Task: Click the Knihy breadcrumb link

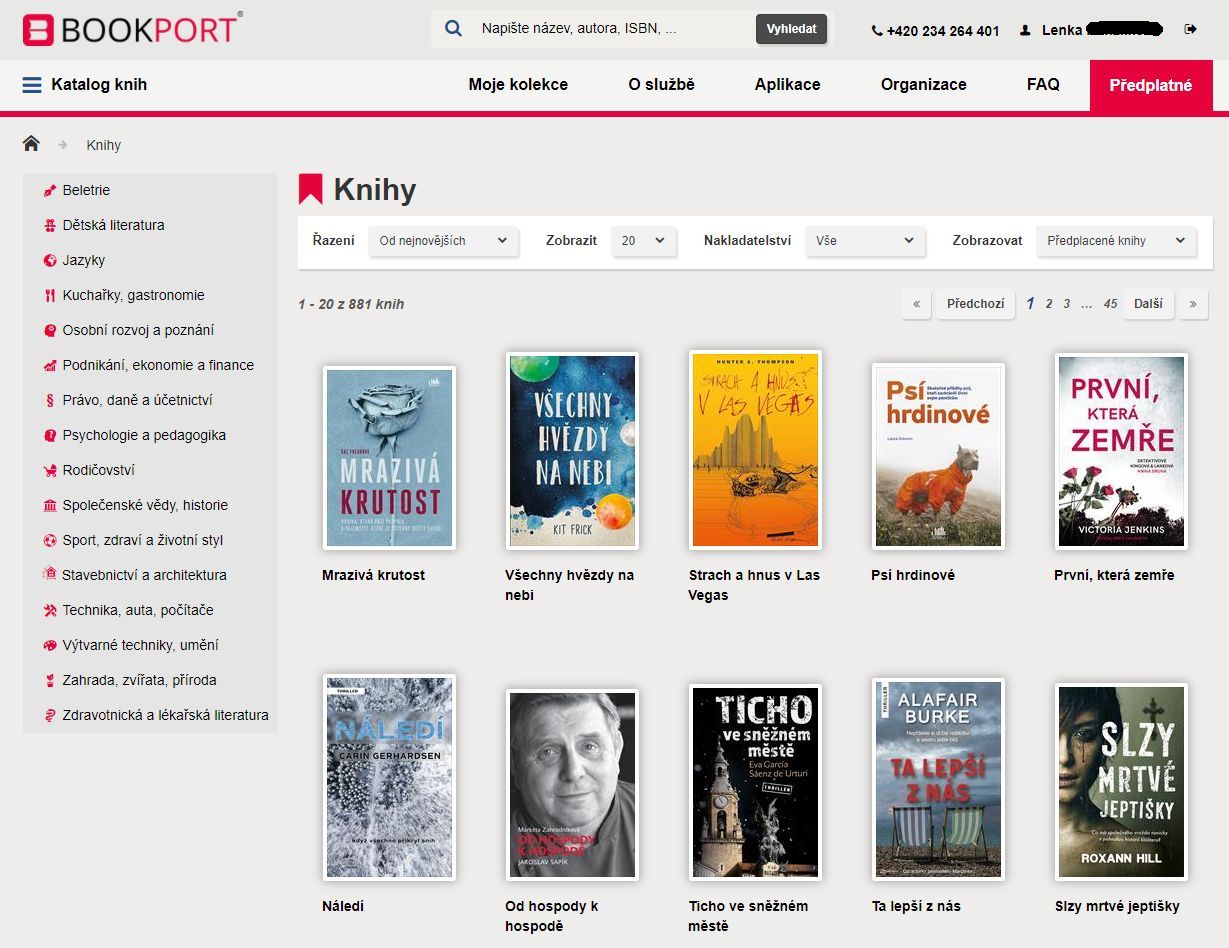Action: (104, 145)
